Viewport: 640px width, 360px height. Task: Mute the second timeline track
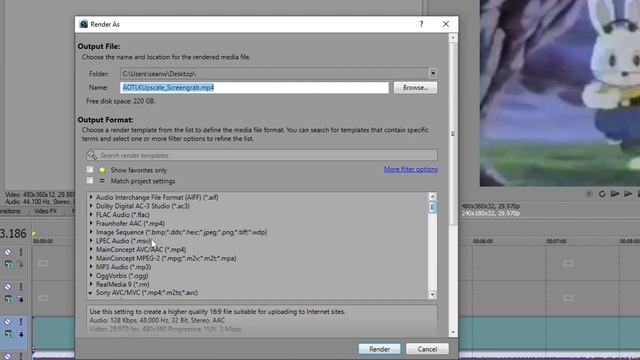click(8, 287)
